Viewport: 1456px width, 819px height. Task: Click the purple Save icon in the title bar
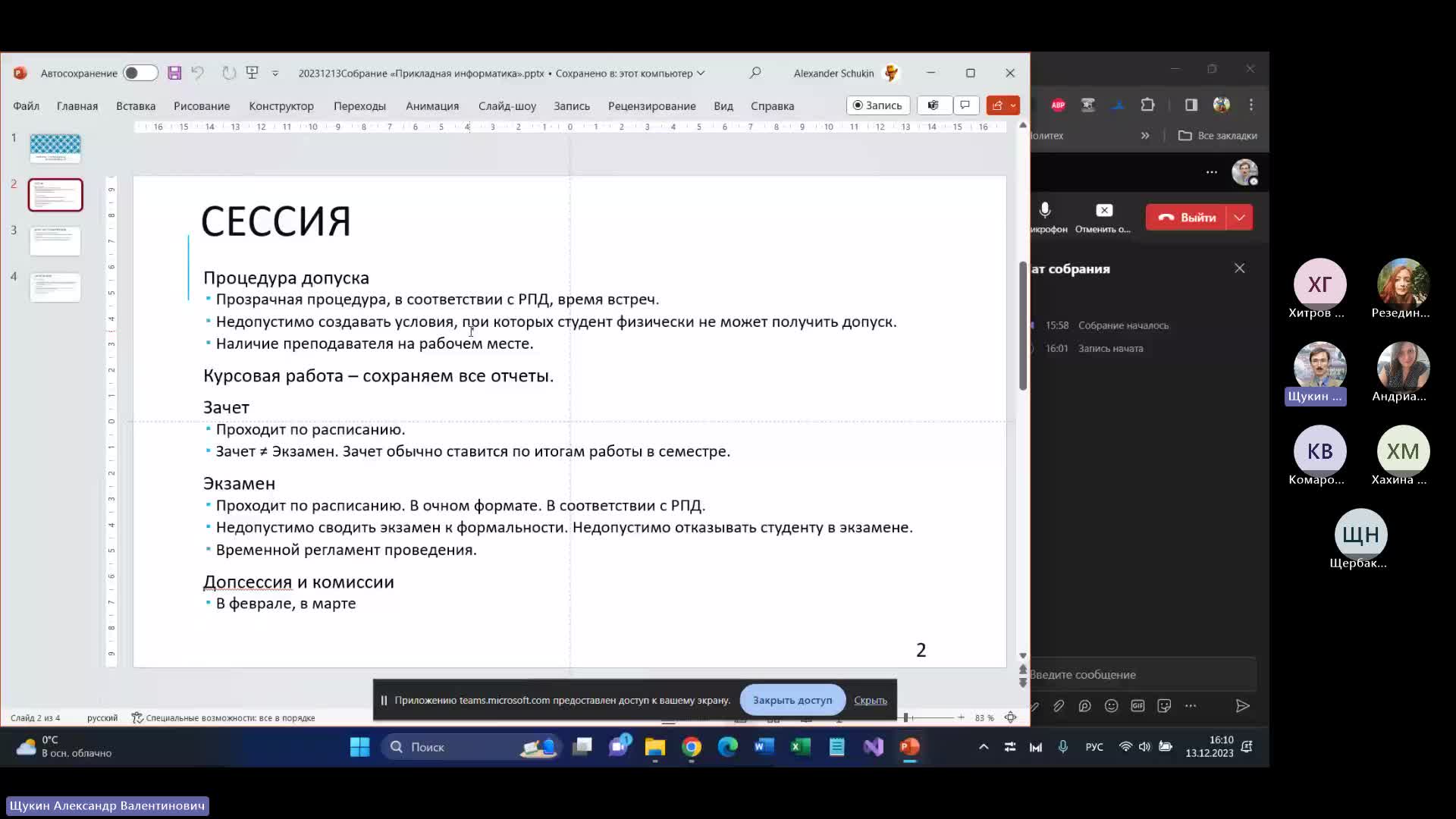(174, 73)
